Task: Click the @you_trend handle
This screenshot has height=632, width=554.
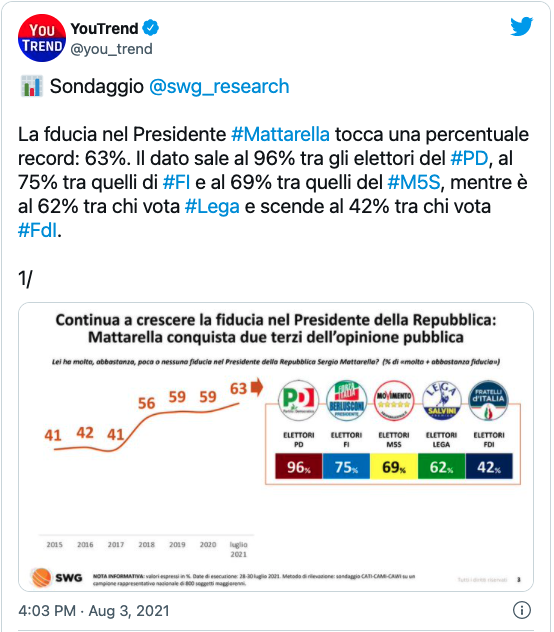Action: (112, 49)
